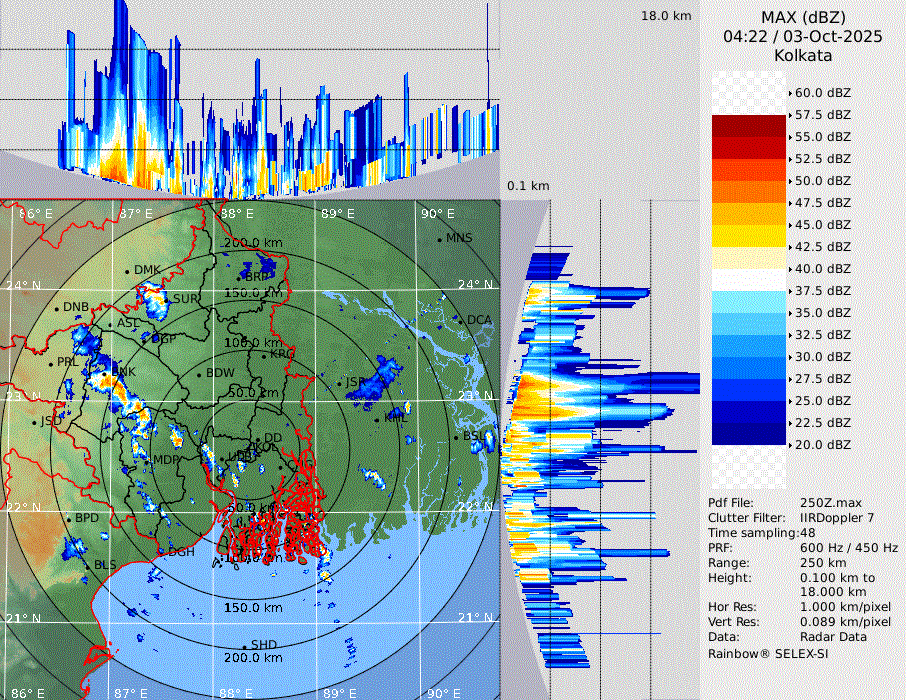Click the 18.0 km height label
The image size is (906, 700).
click(x=666, y=16)
